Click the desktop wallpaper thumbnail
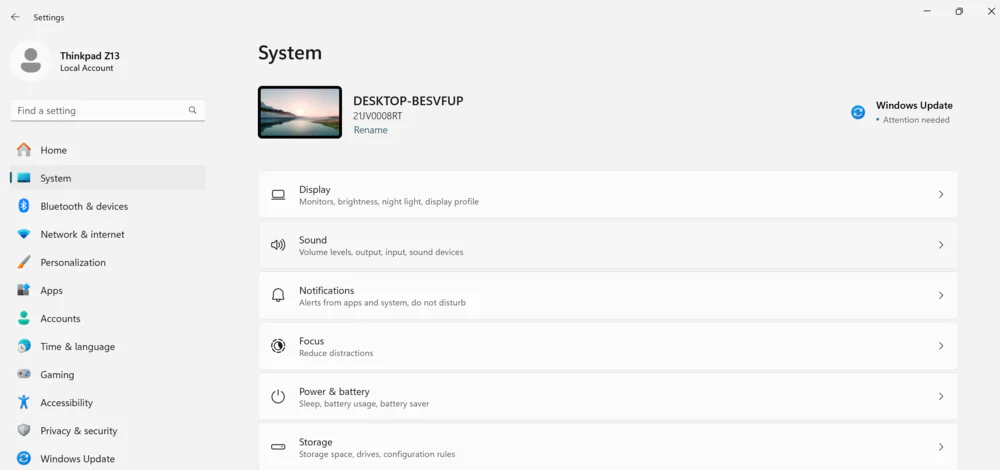The height and width of the screenshot is (470, 1000). point(300,112)
